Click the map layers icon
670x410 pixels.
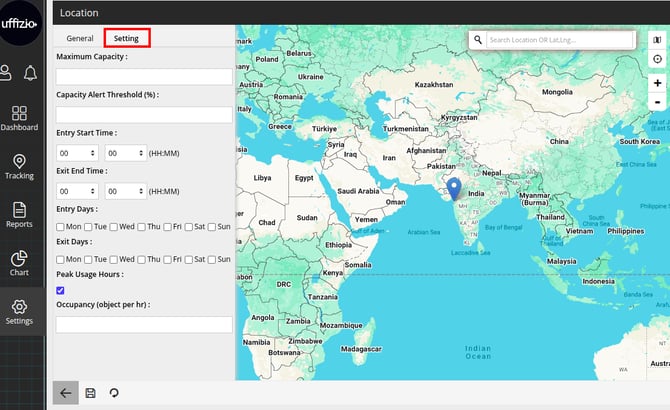(x=657, y=39)
